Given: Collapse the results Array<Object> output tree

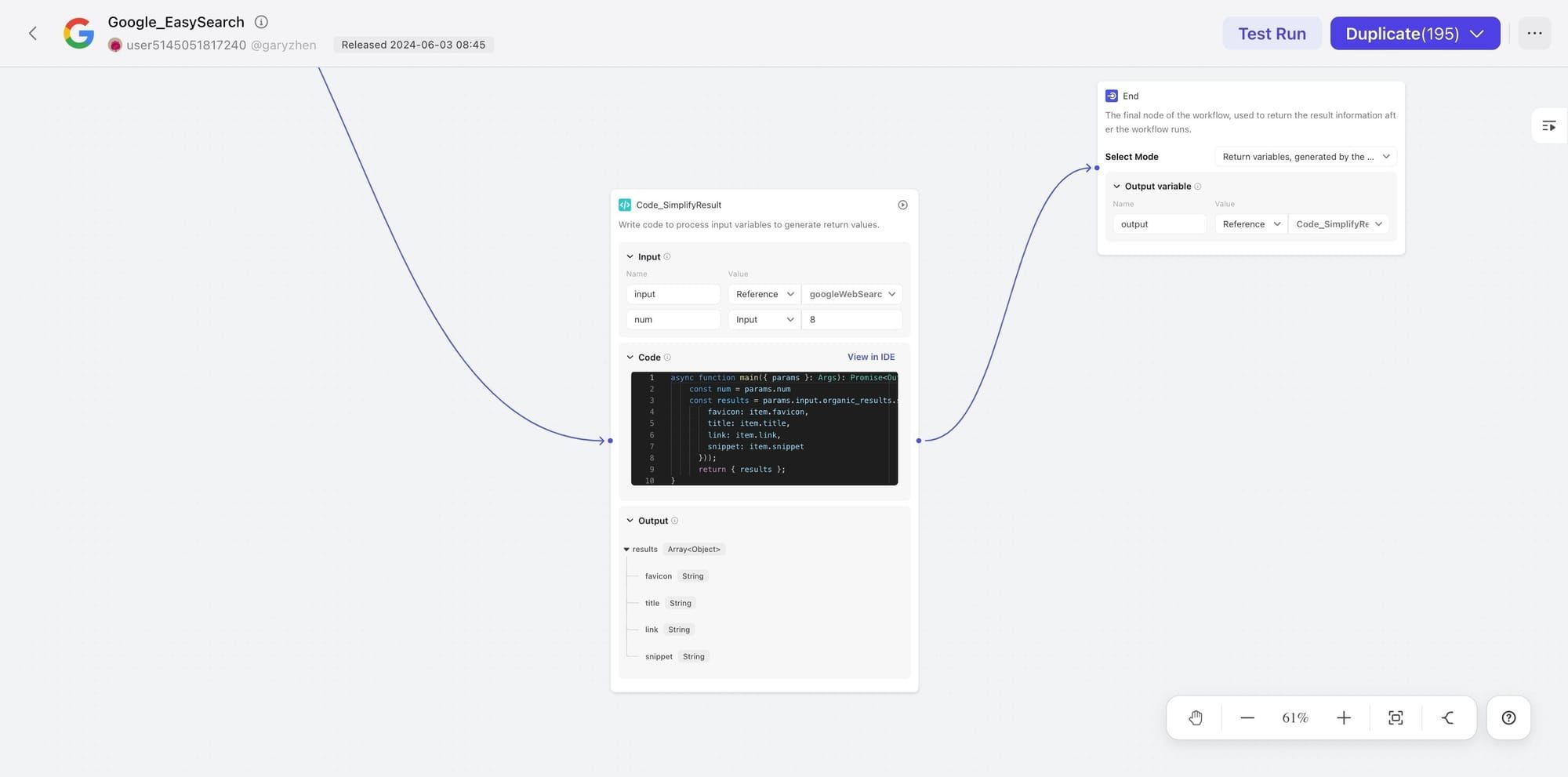Looking at the screenshot, I should [x=626, y=549].
